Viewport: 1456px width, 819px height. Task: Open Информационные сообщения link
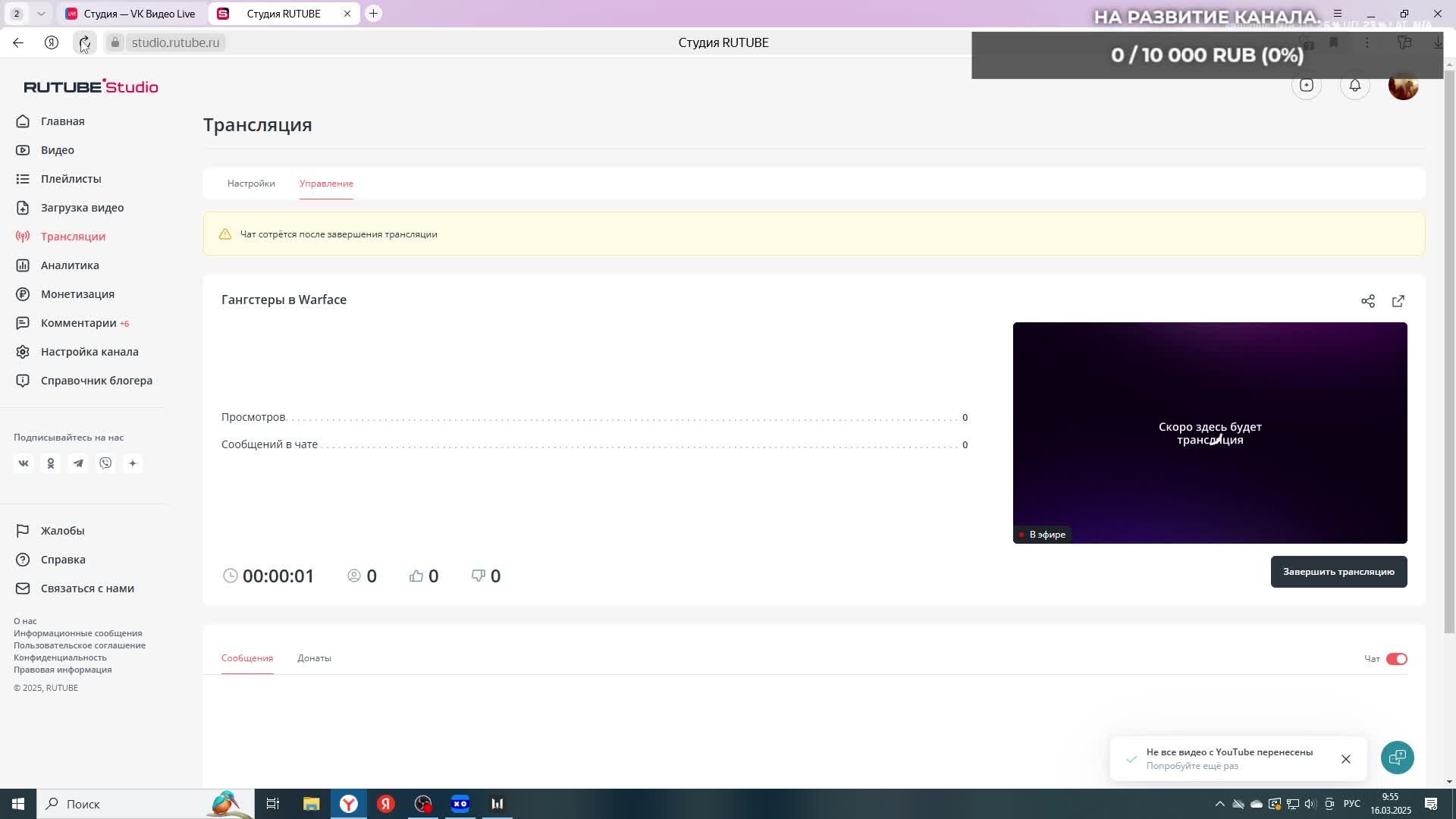(77, 633)
